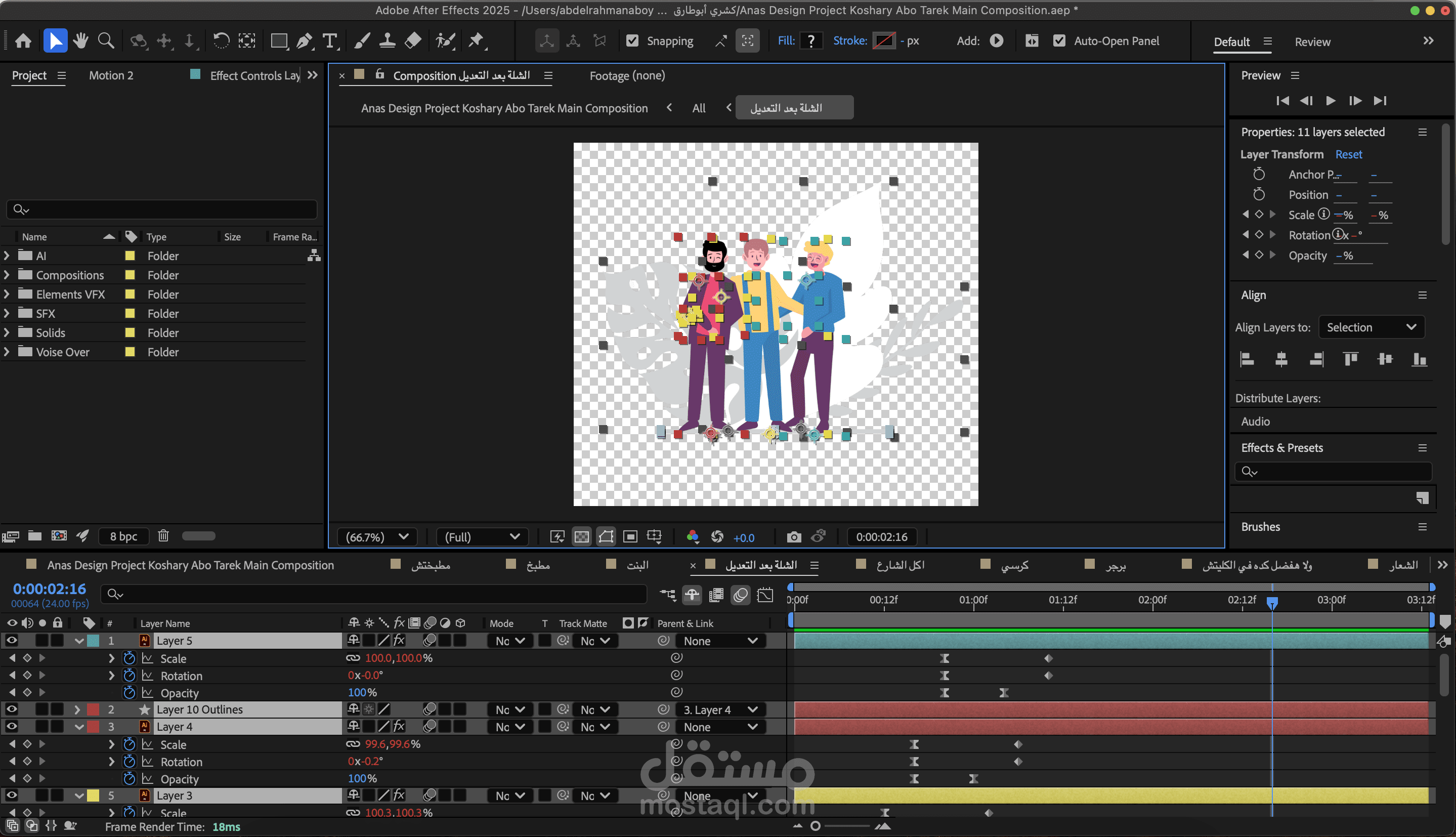Switch to the Review workspace
The image size is (1456, 837).
[x=1312, y=42]
